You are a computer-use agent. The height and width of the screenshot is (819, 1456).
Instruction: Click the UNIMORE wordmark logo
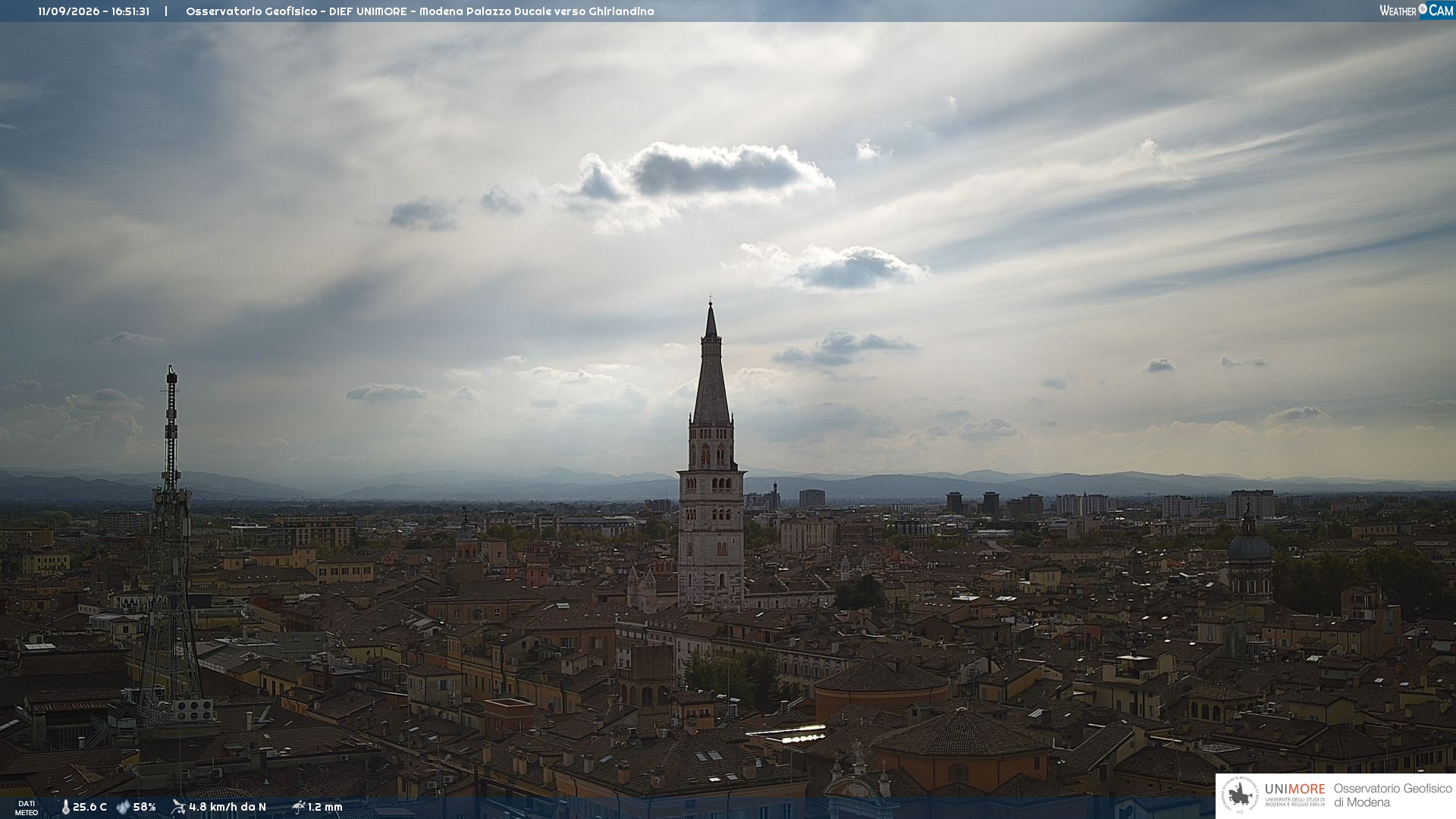point(1295,789)
